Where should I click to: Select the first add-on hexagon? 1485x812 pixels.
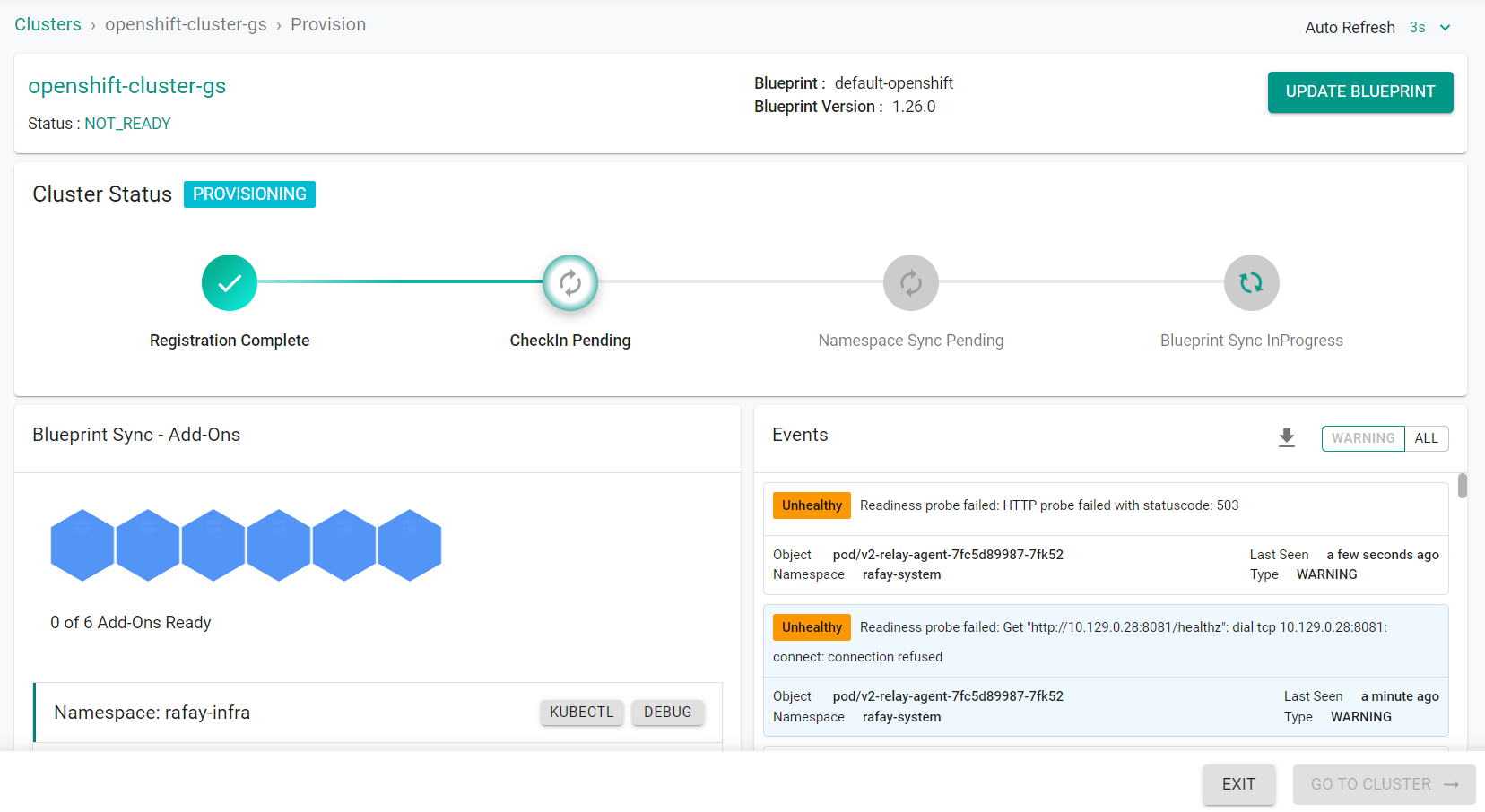pyautogui.click(x=82, y=545)
